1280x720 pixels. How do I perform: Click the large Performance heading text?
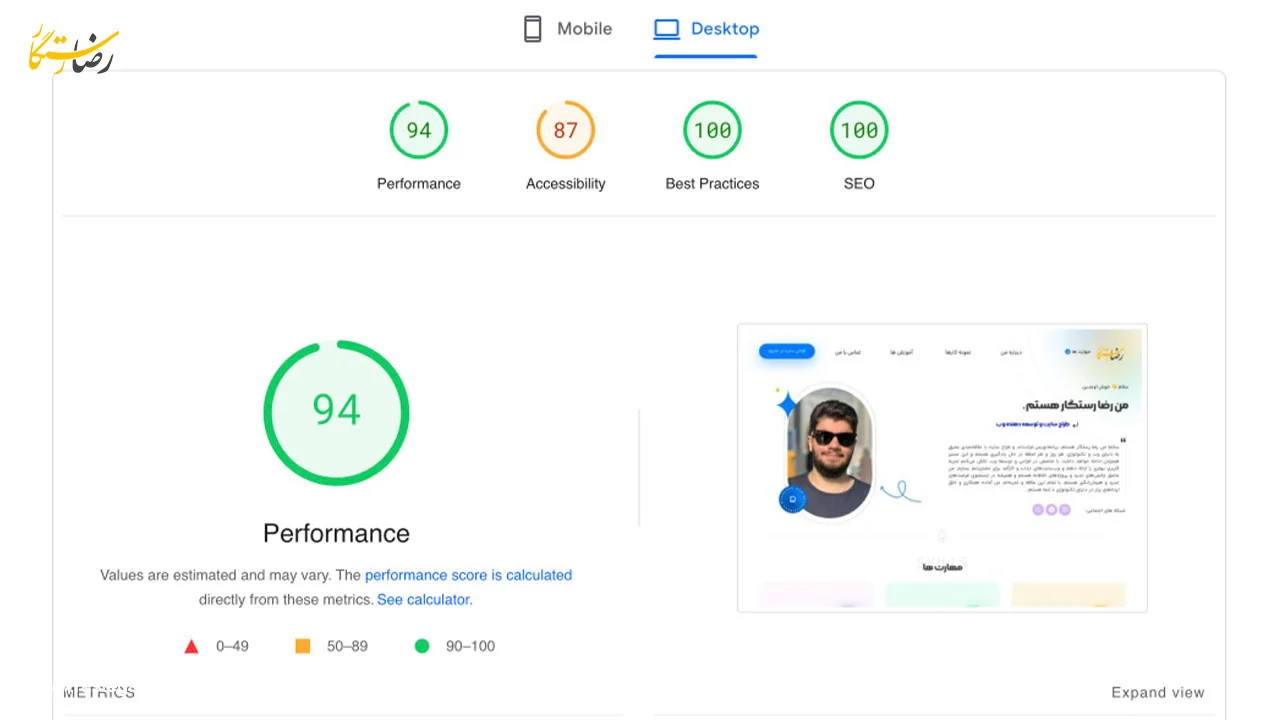[336, 533]
